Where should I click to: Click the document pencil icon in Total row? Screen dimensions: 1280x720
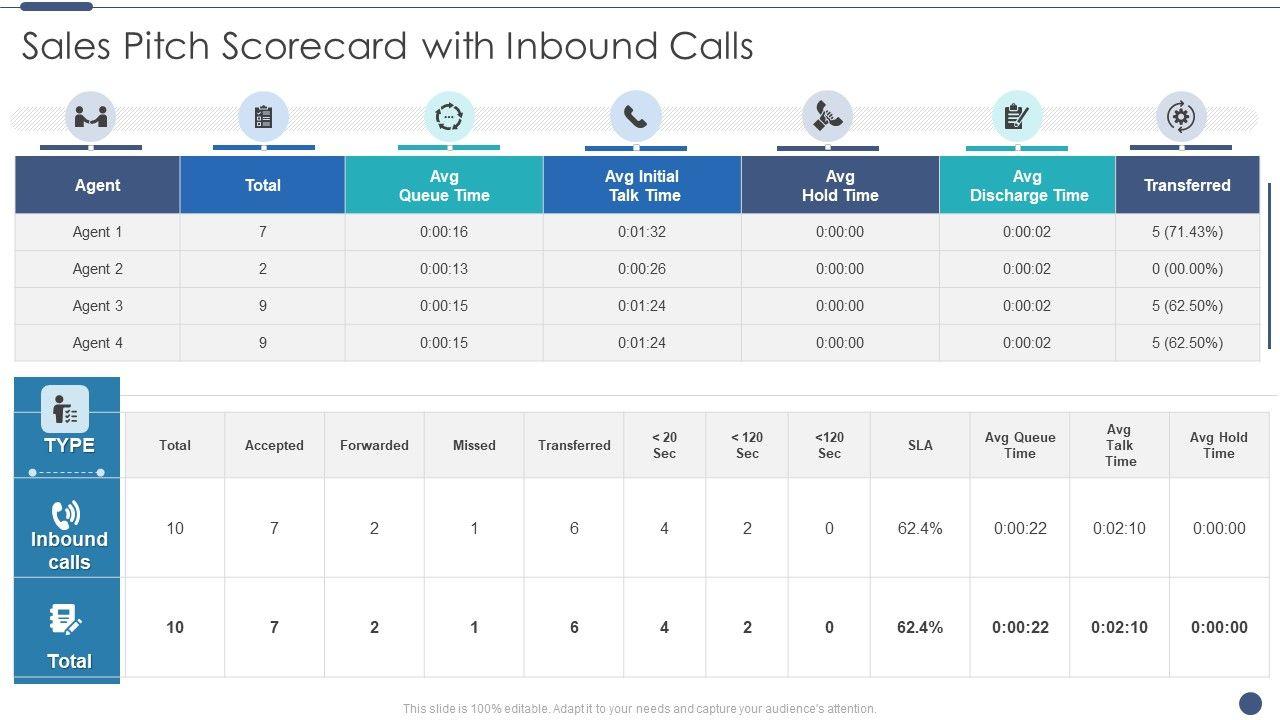pyautogui.click(x=66, y=620)
